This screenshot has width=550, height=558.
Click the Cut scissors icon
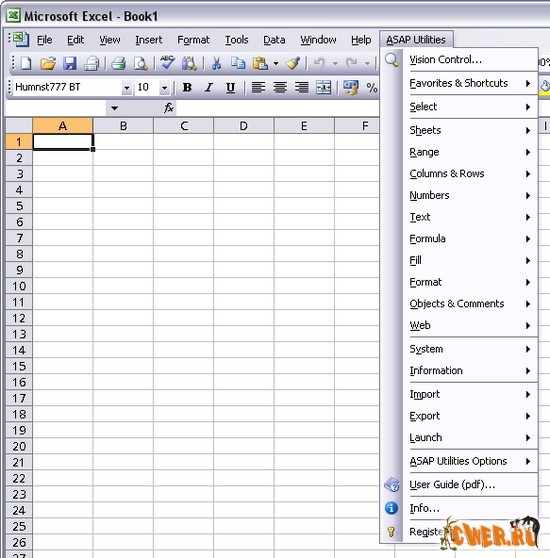click(216, 64)
